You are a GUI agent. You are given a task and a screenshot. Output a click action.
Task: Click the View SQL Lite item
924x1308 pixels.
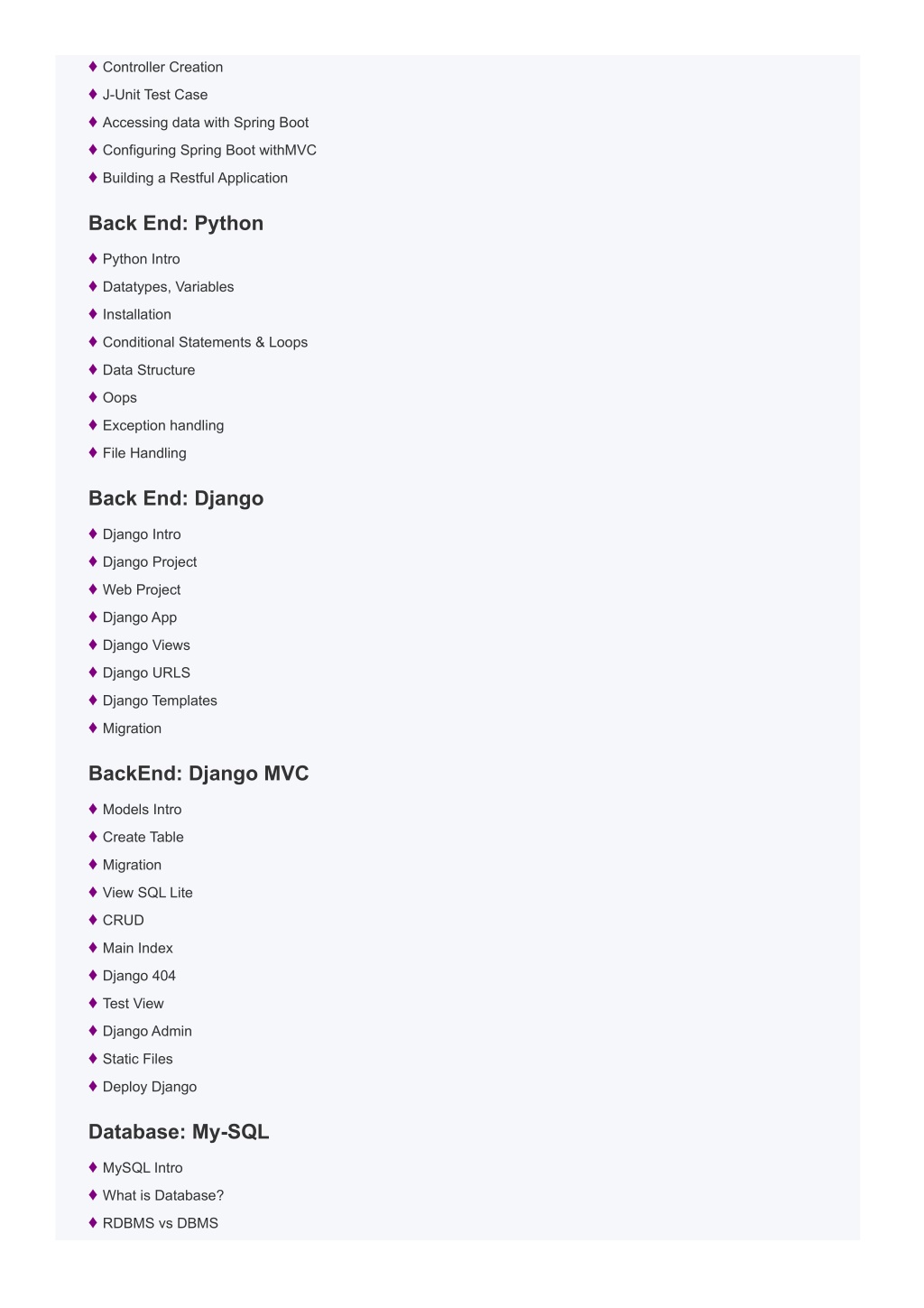(148, 893)
